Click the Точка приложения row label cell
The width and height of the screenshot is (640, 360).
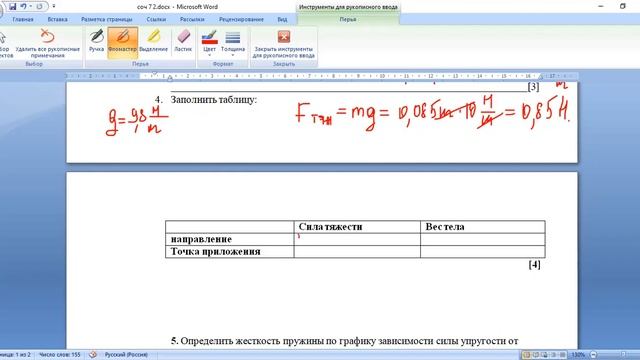pos(229,251)
